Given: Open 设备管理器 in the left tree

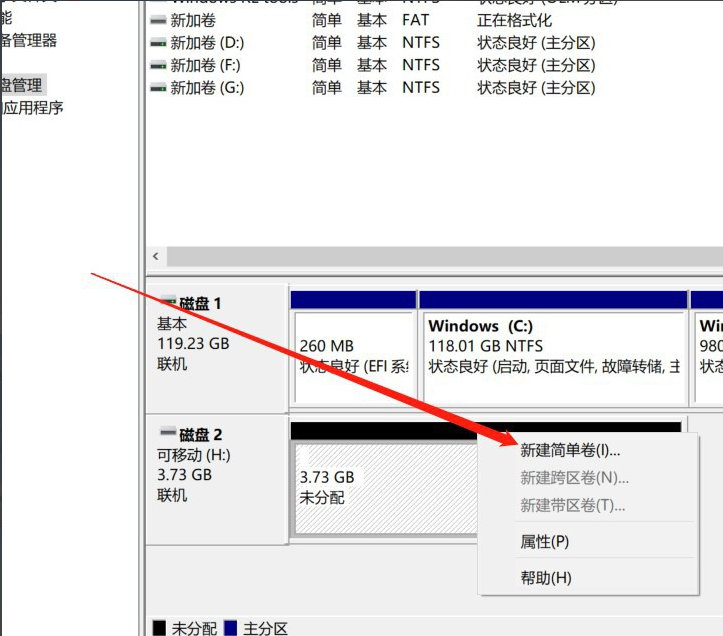Looking at the screenshot, I should pyautogui.click(x=28, y=41).
